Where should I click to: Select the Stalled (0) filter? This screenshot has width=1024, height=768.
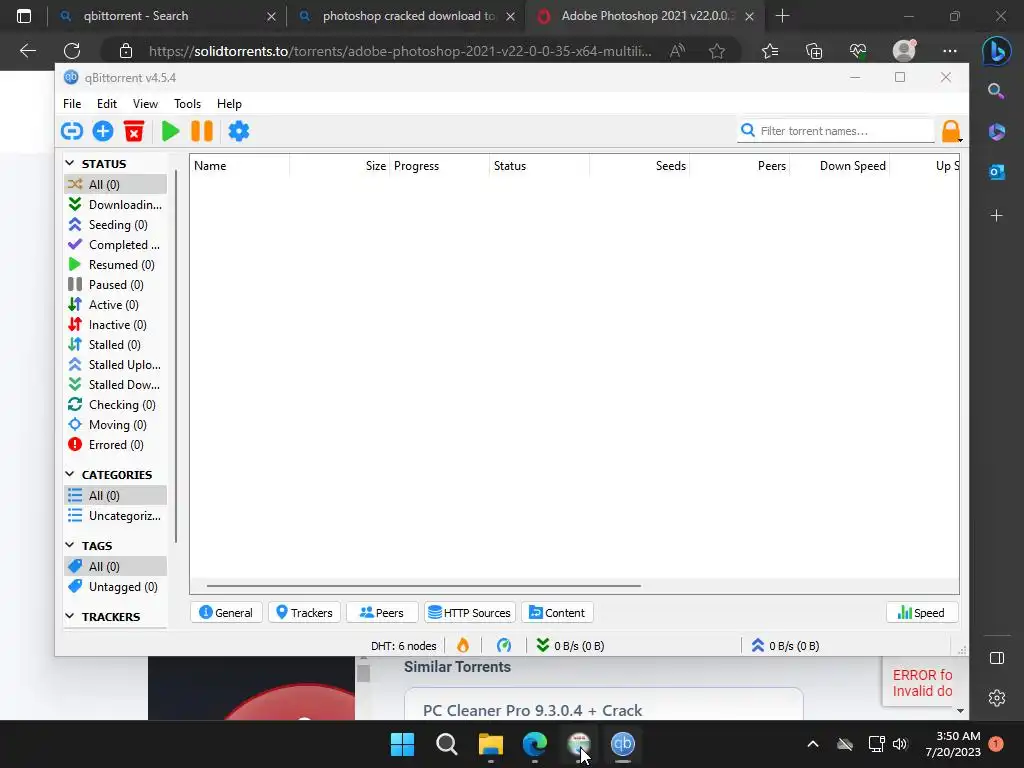115,345
